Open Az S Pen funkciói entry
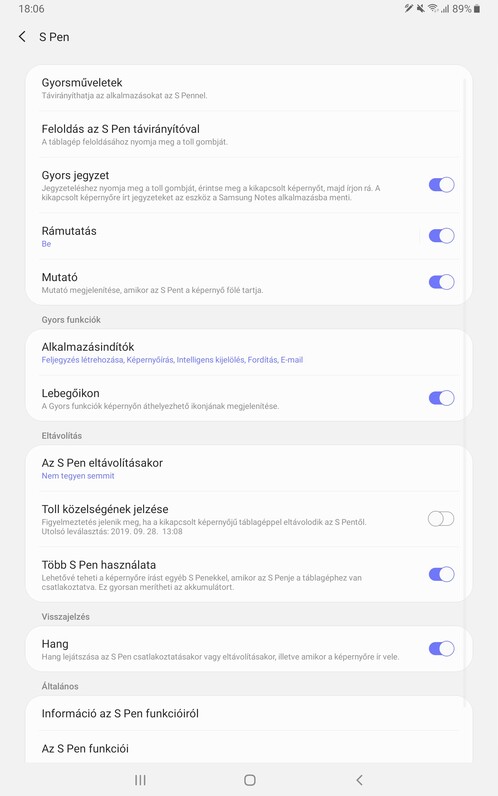 (x=249, y=748)
